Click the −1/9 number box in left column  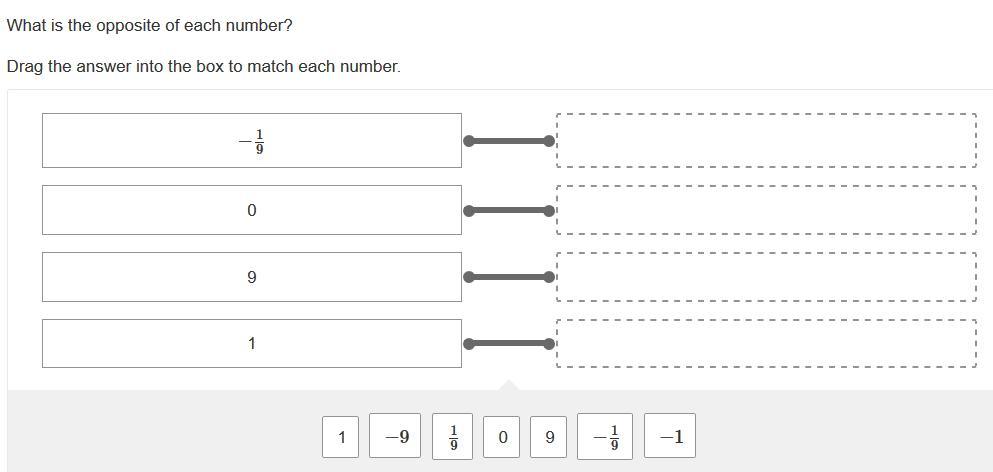(x=251, y=141)
